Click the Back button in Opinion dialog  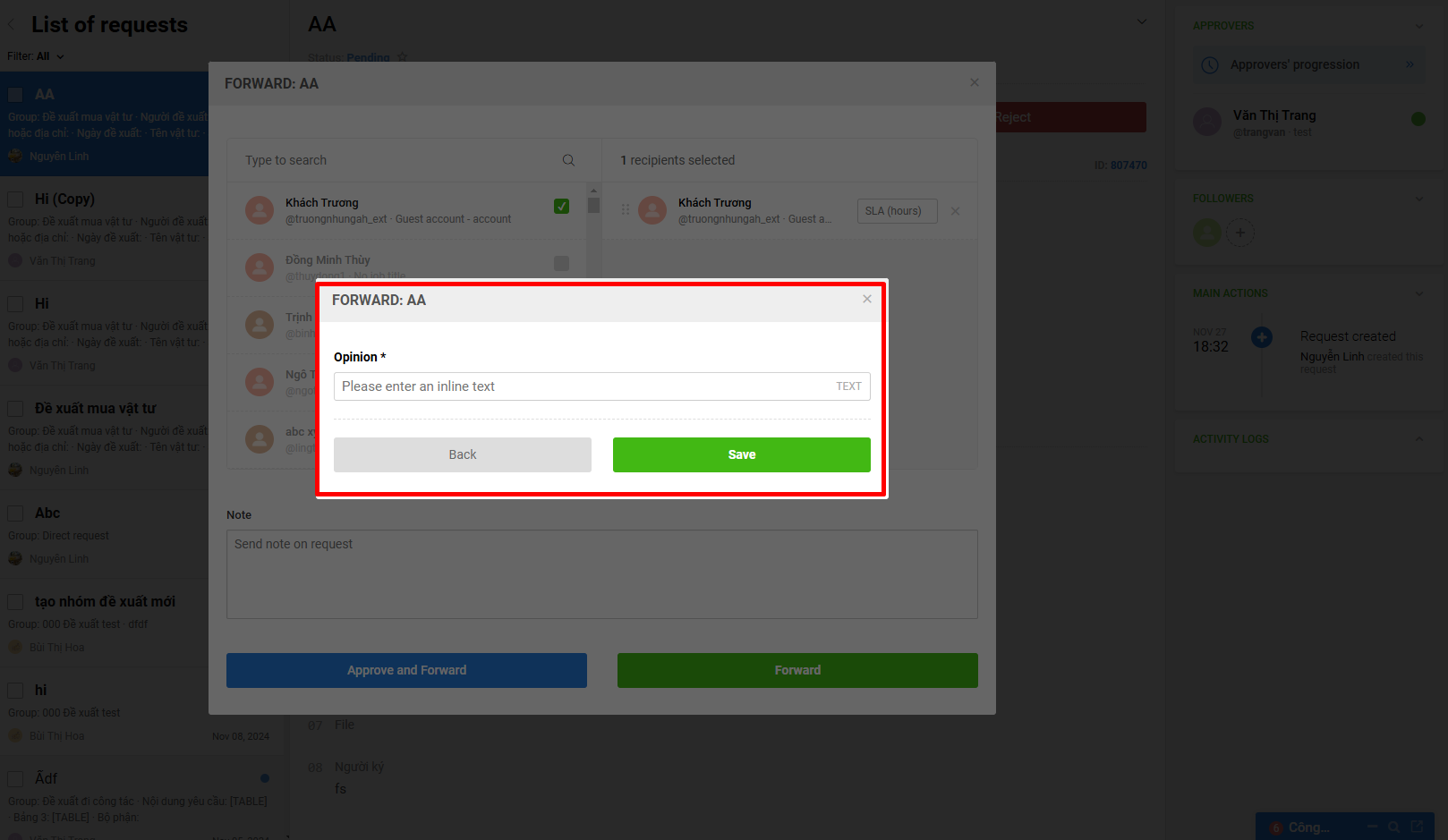[x=462, y=454]
